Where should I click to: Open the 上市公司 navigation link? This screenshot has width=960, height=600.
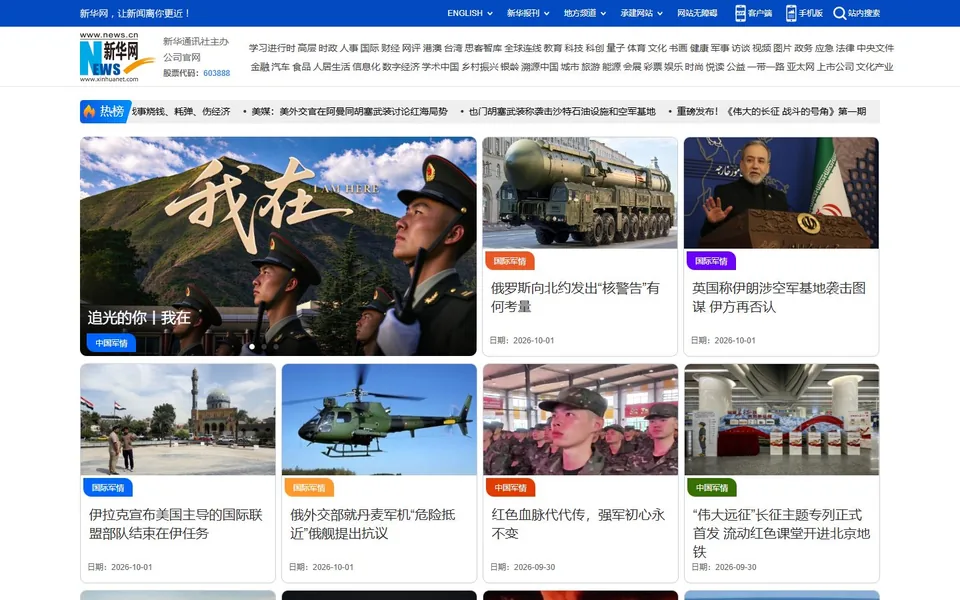[835, 67]
